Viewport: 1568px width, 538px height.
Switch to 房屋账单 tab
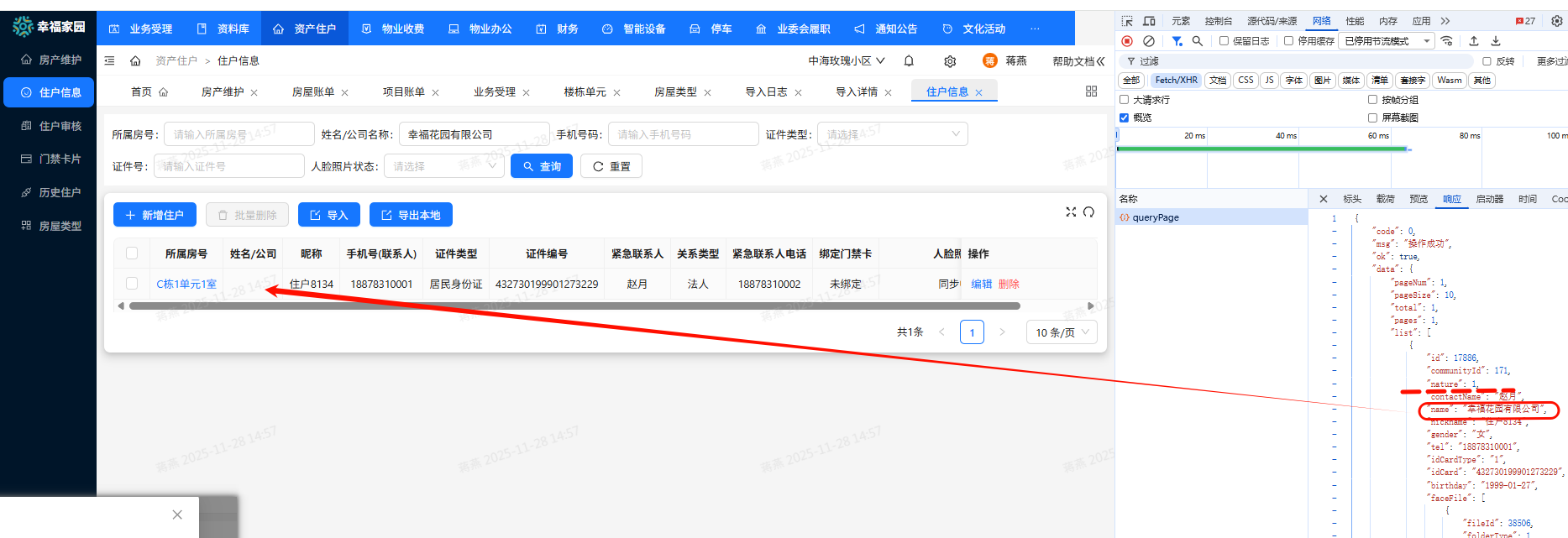click(x=313, y=92)
